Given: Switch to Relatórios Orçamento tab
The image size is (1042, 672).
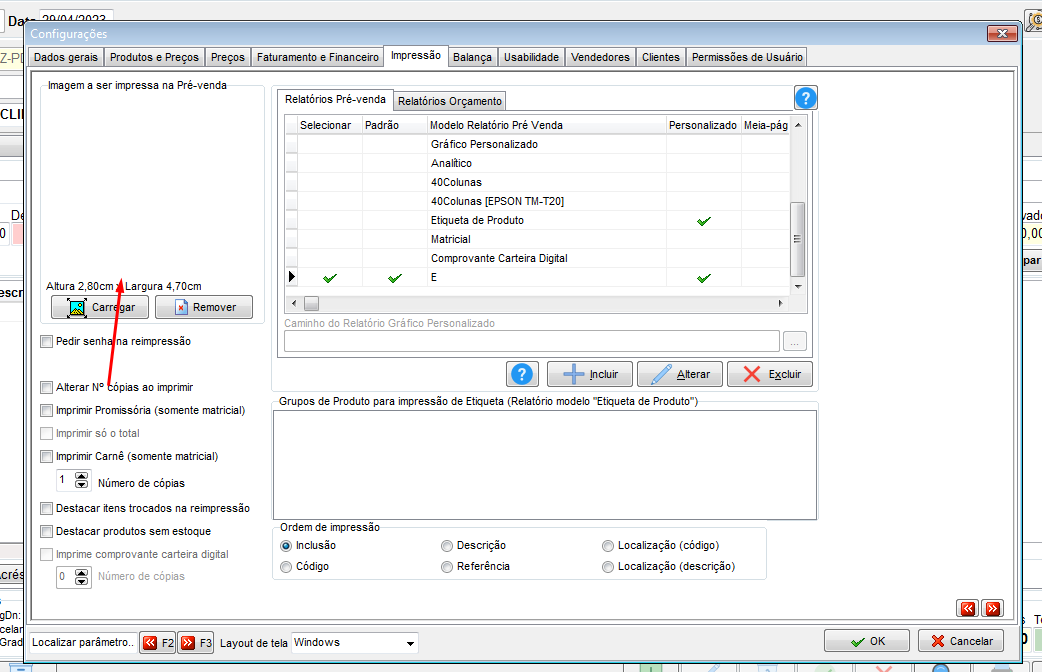Looking at the screenshot, I should point(450,101).
